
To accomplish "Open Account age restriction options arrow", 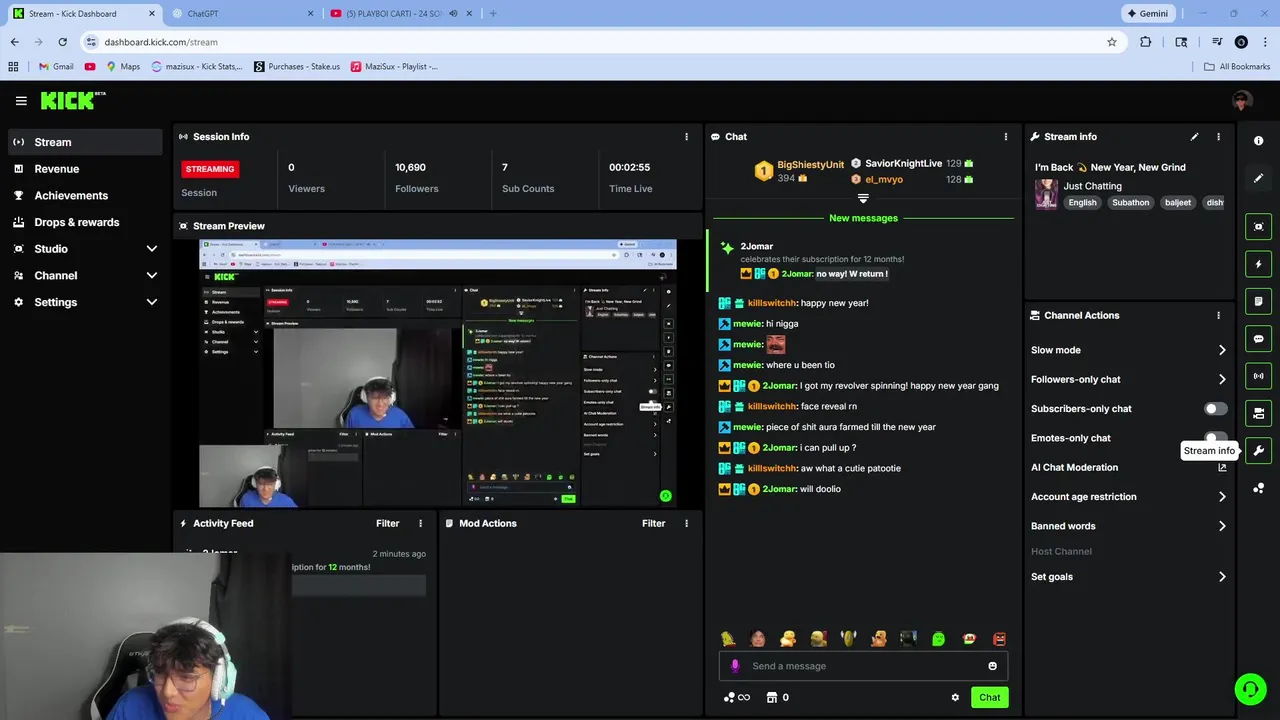I will [1222, 497].
